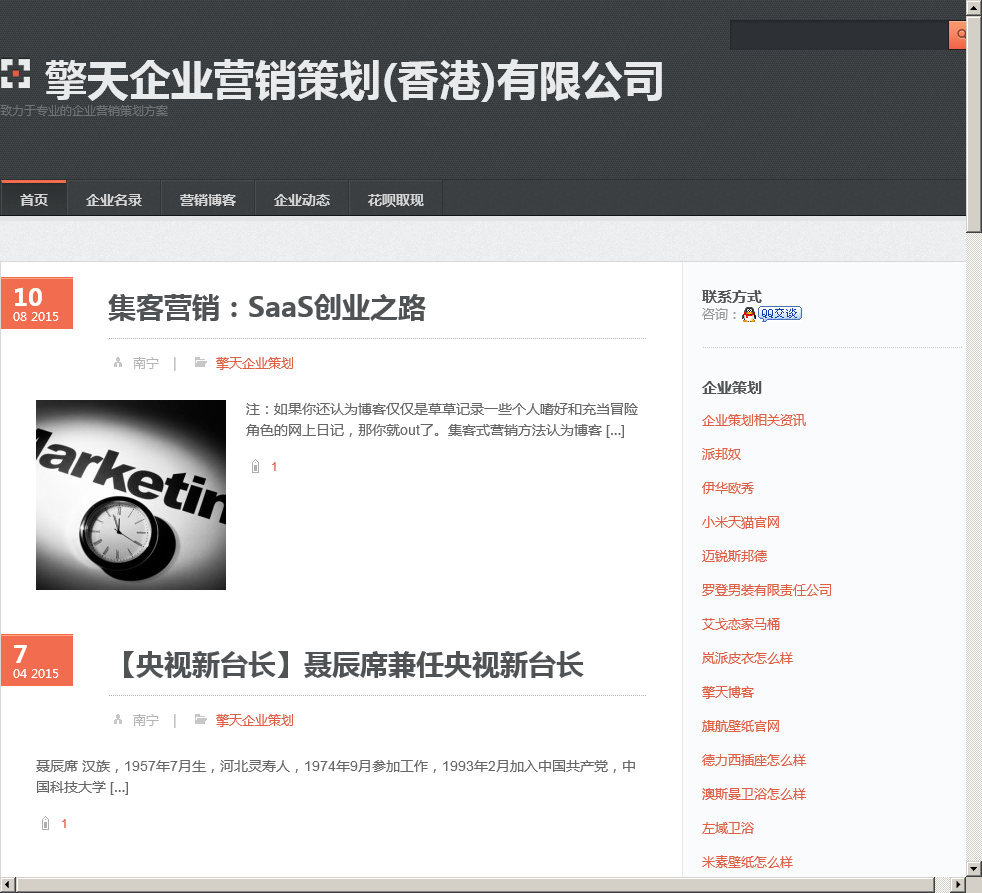This screenshot has width=982, height=893.
Task: Open sidebar link 旗航壁纸官网
Action: 740,726
